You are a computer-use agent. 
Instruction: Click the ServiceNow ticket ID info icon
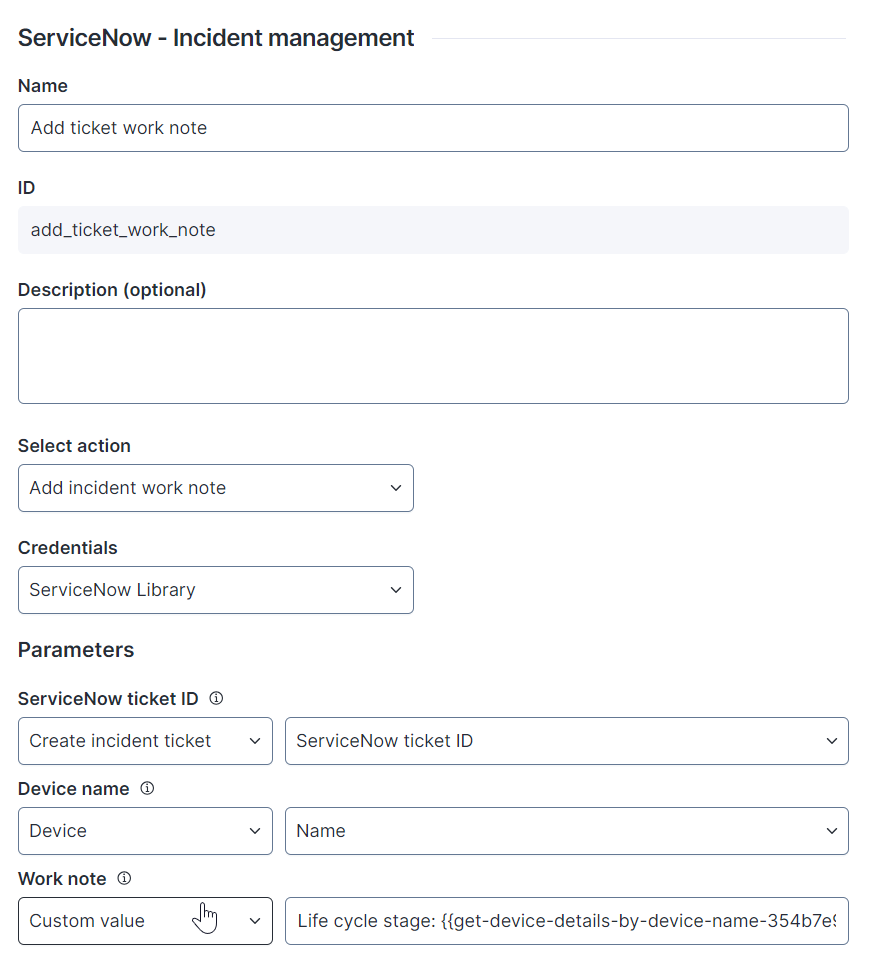tap(216, 698)
